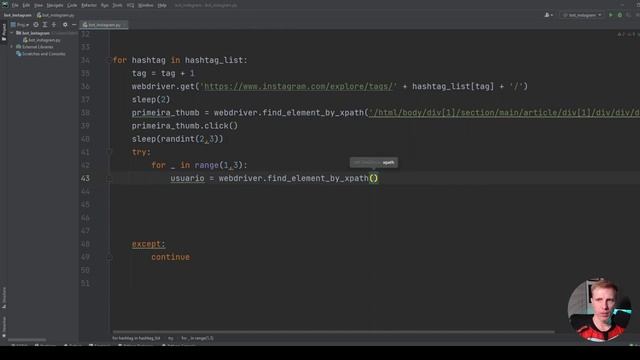This screenshot has width=640, height=360.
Task: Open the Run menu
Action: [x=104, y=5]
